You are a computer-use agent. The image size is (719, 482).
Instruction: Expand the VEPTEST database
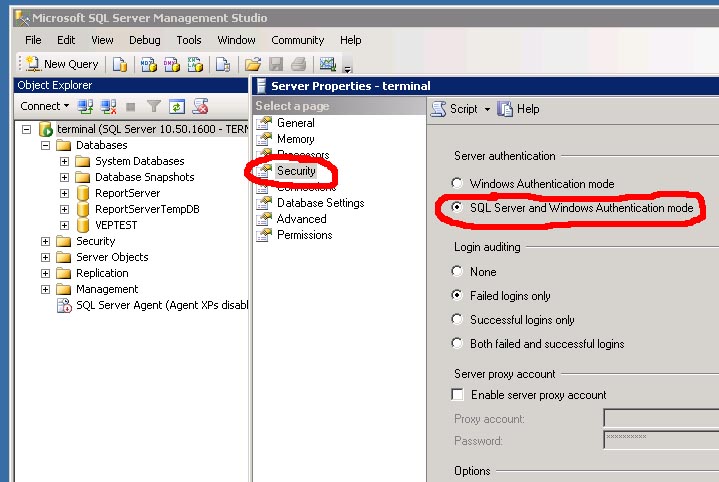64,226
